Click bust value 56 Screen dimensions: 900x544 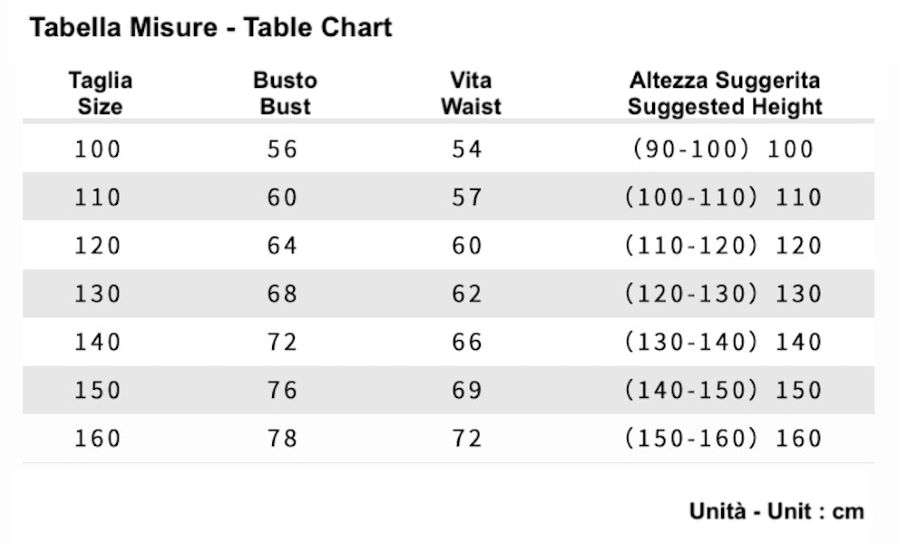[283, 150]
